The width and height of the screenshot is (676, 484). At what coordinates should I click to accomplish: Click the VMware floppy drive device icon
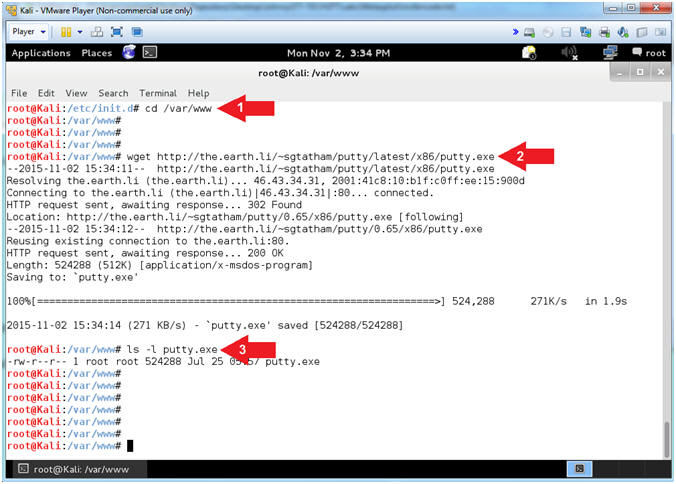[566, 32]
